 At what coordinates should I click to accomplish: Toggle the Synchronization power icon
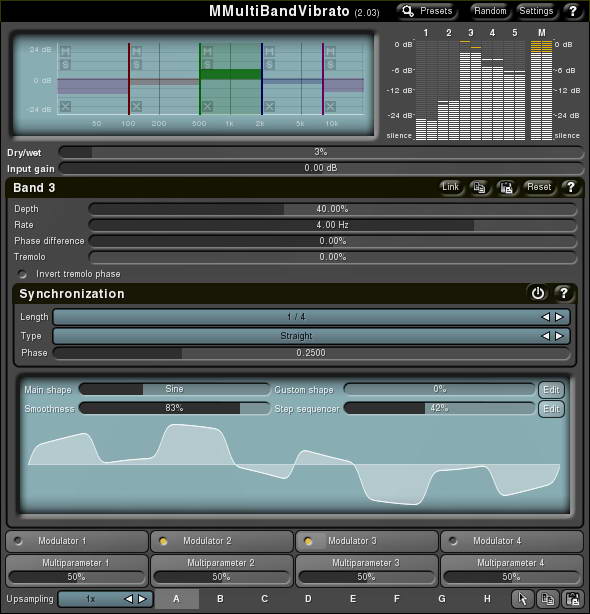point(538,293)
